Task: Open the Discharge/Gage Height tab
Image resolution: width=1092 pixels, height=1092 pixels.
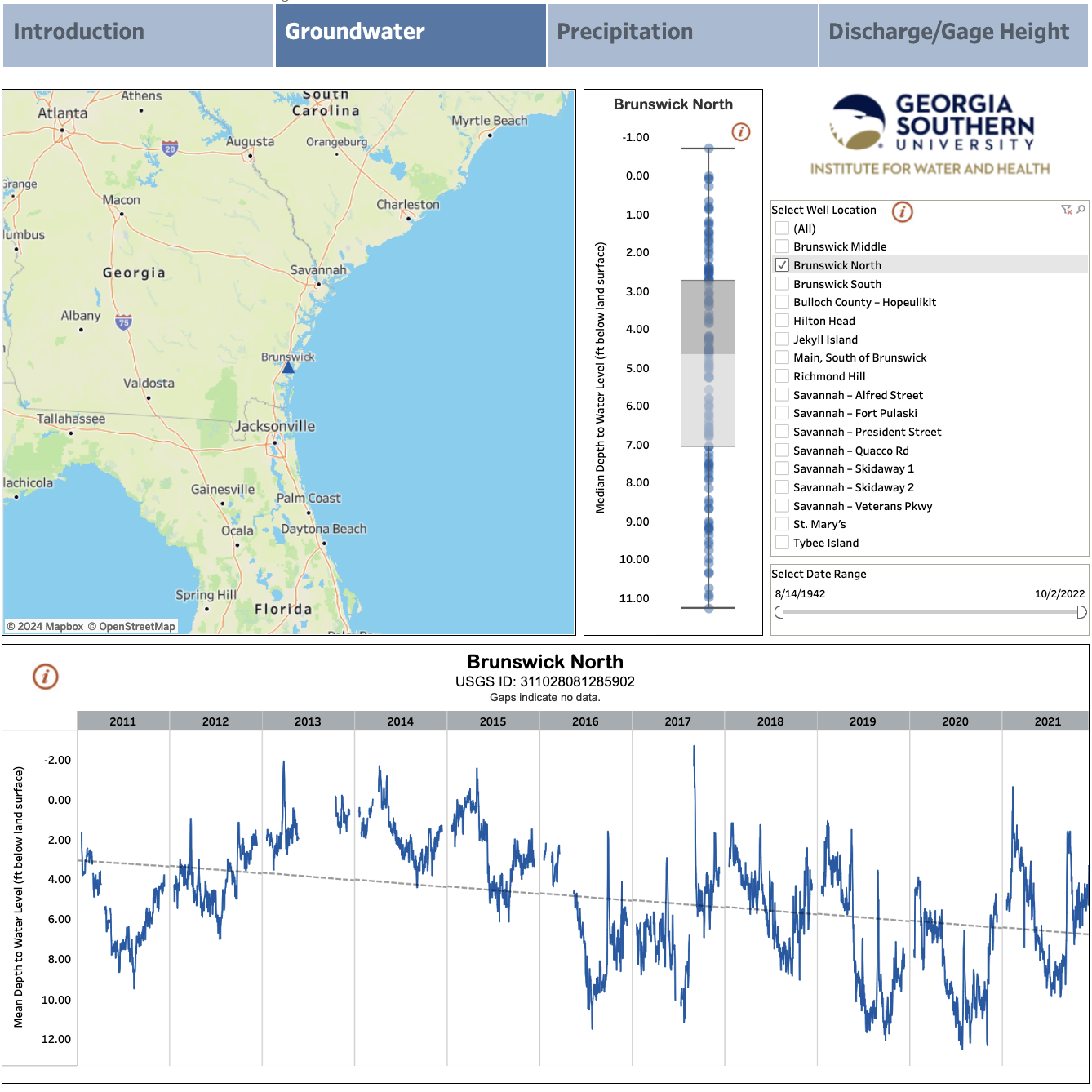Action: tap(949, 32)
